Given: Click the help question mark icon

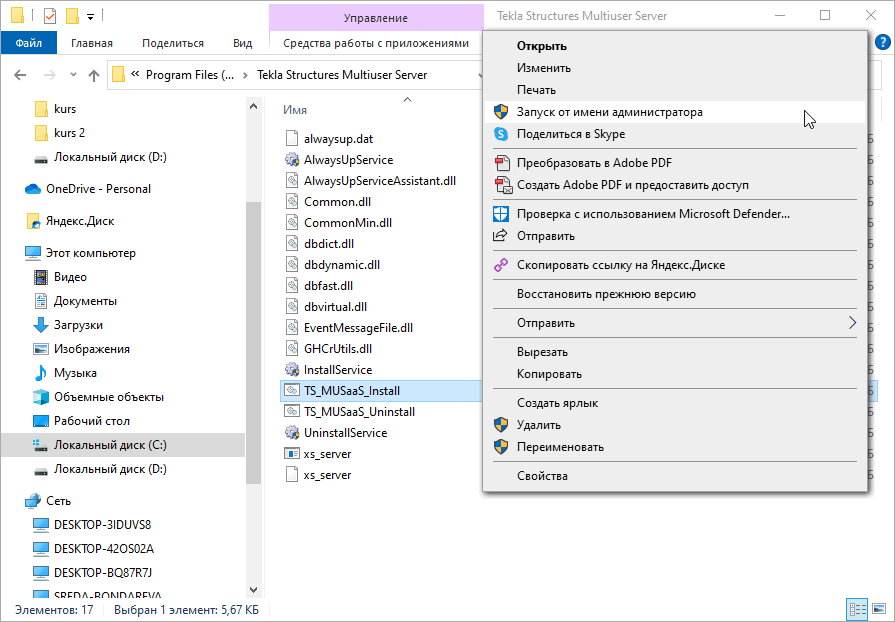Looking at the screenshot, I should click(x=882, y=42).
